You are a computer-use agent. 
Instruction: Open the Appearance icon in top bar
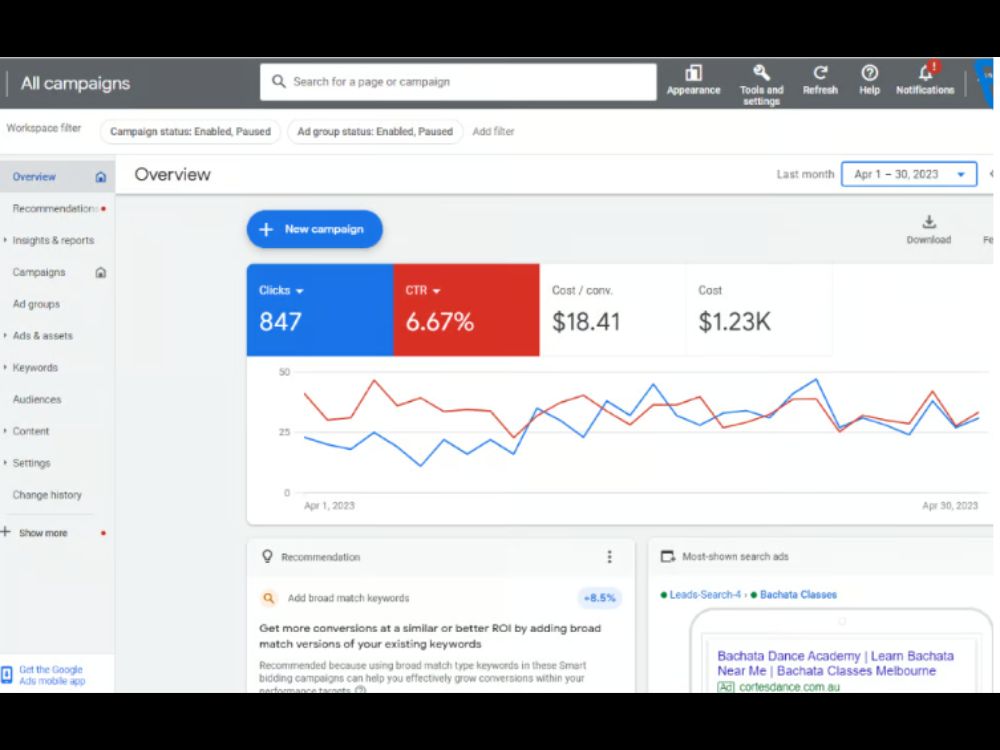(693, 73)
